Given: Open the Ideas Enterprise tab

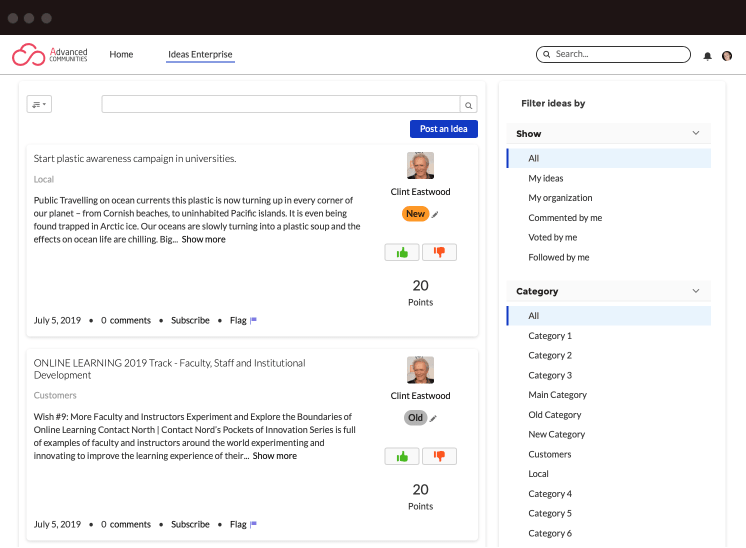Looking at the screenshot, I should [200, 54].
